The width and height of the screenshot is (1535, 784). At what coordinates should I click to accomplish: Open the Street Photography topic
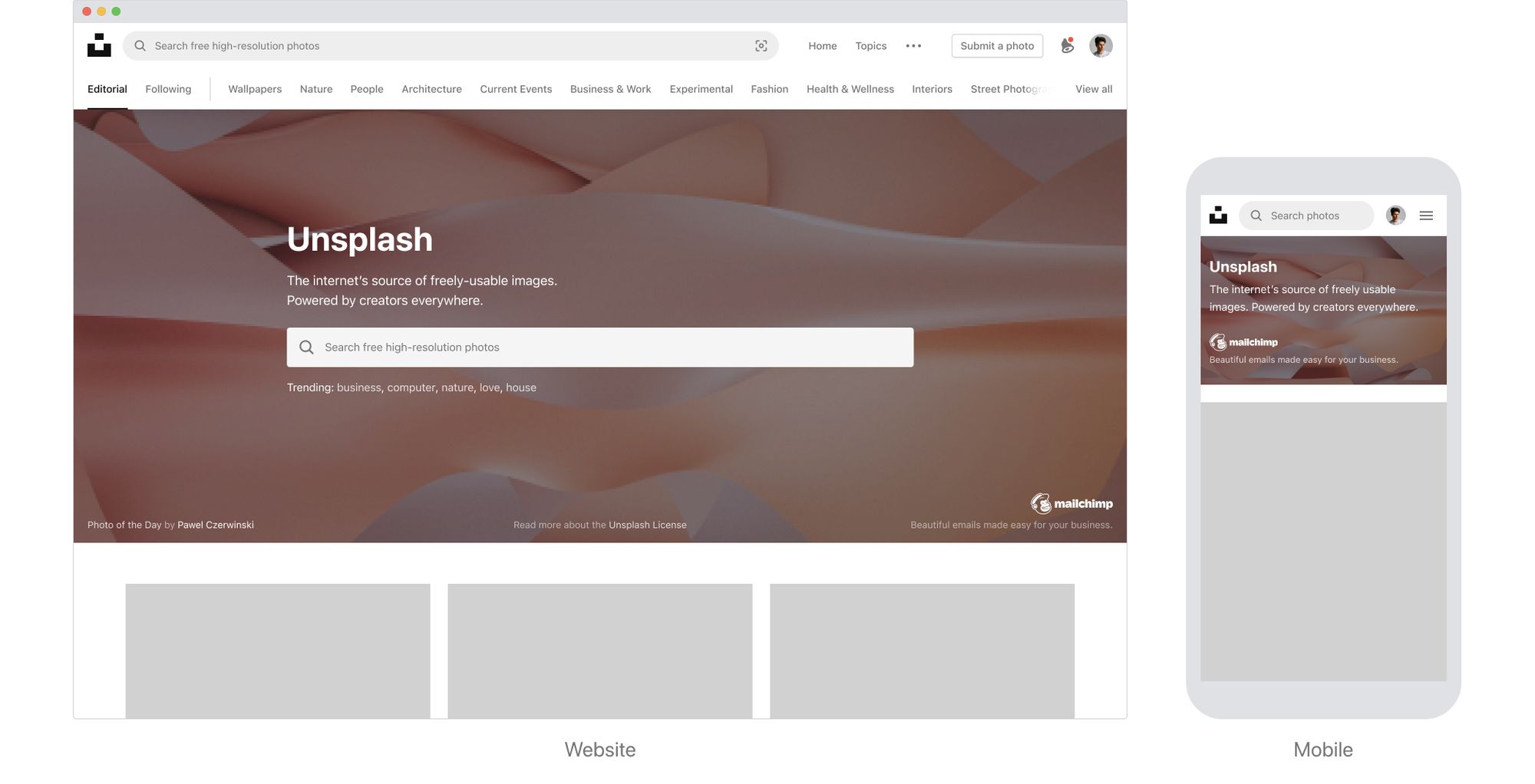1009,89
